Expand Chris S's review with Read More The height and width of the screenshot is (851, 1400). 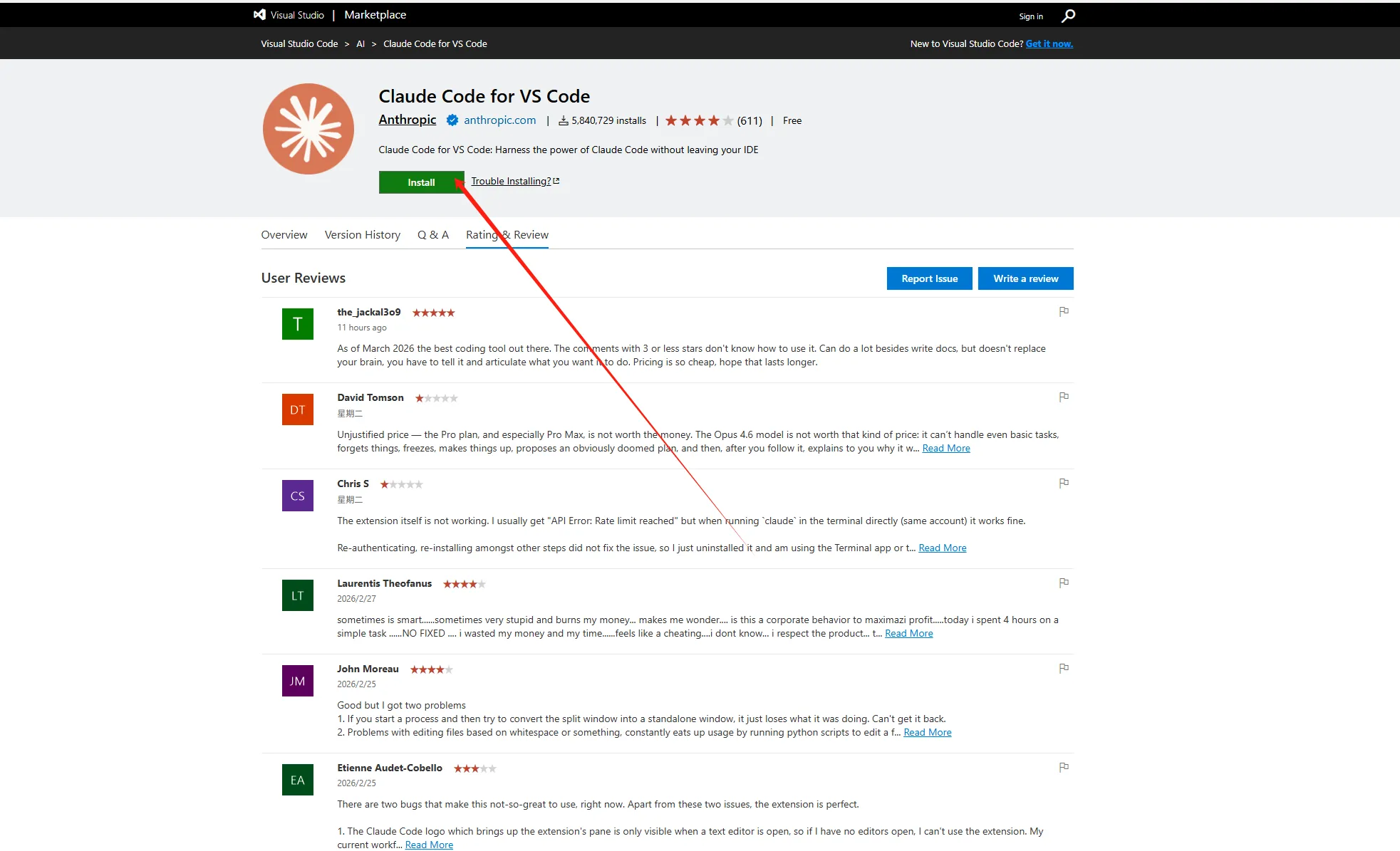pyautogui.click(x=942, y=548)
